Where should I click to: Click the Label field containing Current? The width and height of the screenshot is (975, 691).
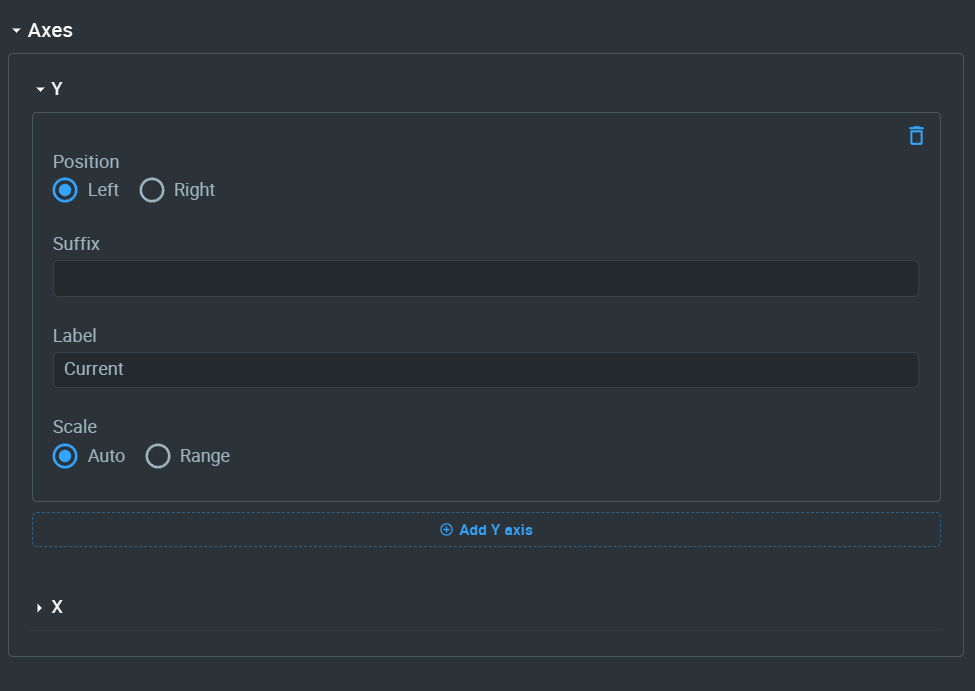coord(486,369)
